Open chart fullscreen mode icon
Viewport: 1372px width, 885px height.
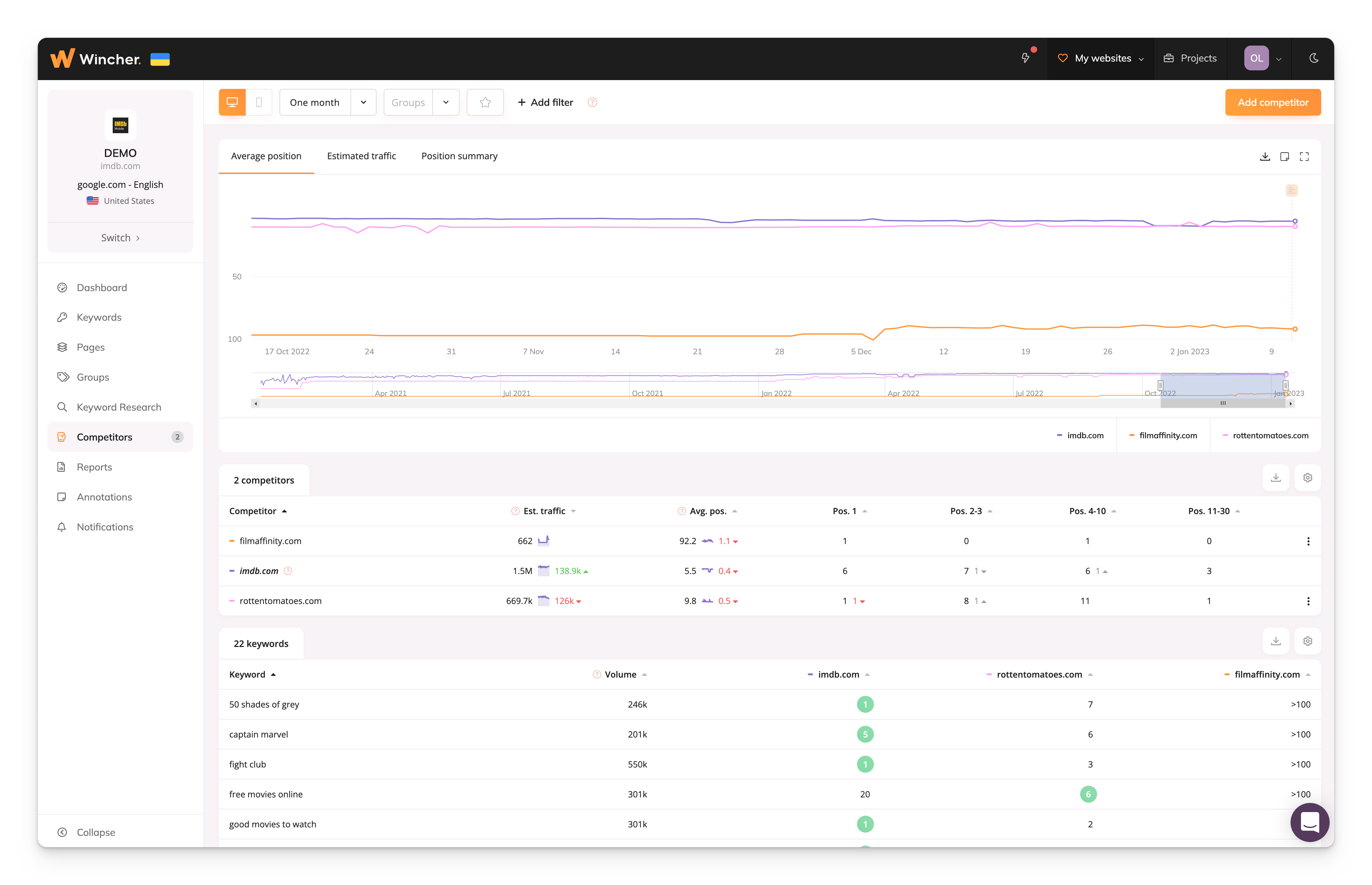[1304, 156]
